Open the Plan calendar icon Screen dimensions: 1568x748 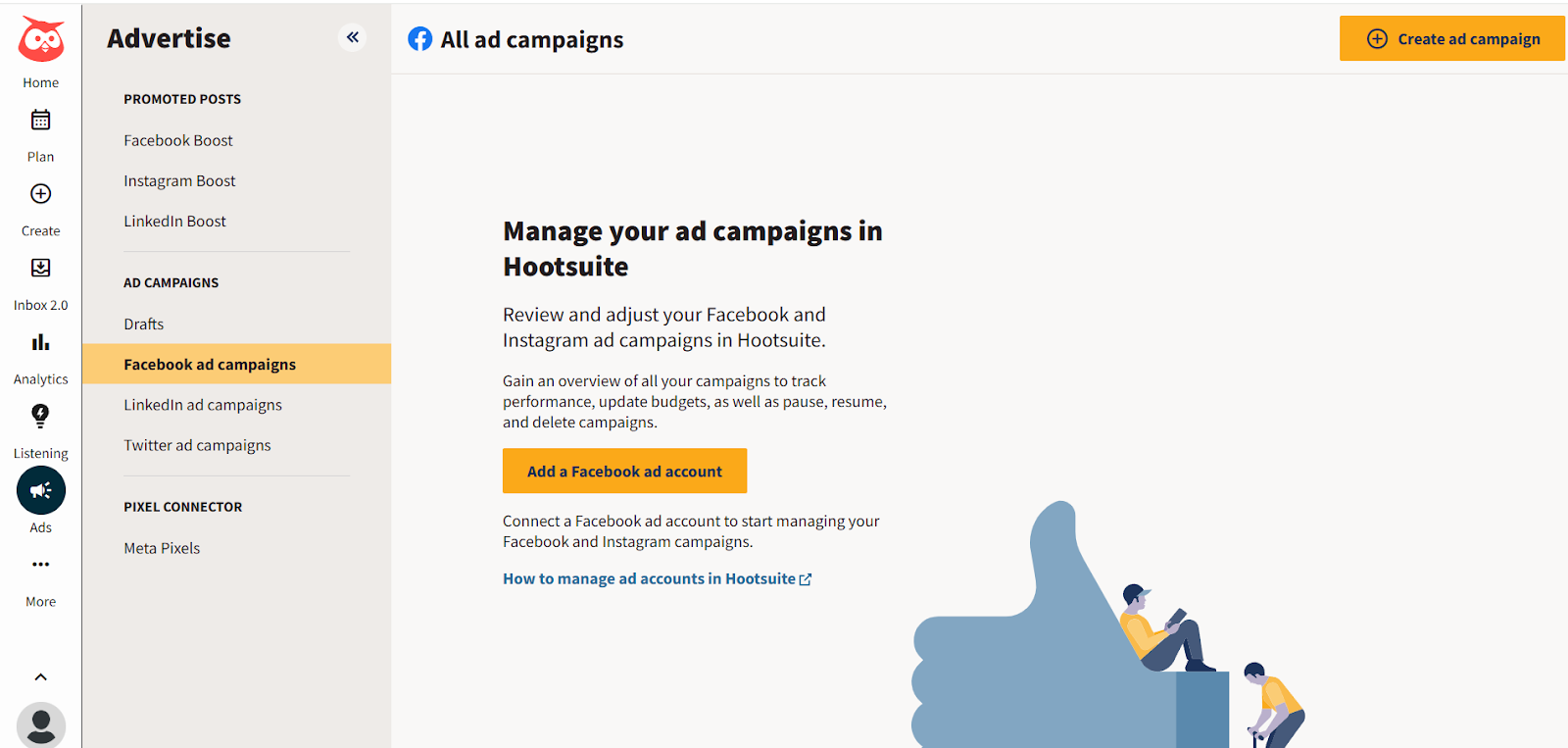(40, 120)
